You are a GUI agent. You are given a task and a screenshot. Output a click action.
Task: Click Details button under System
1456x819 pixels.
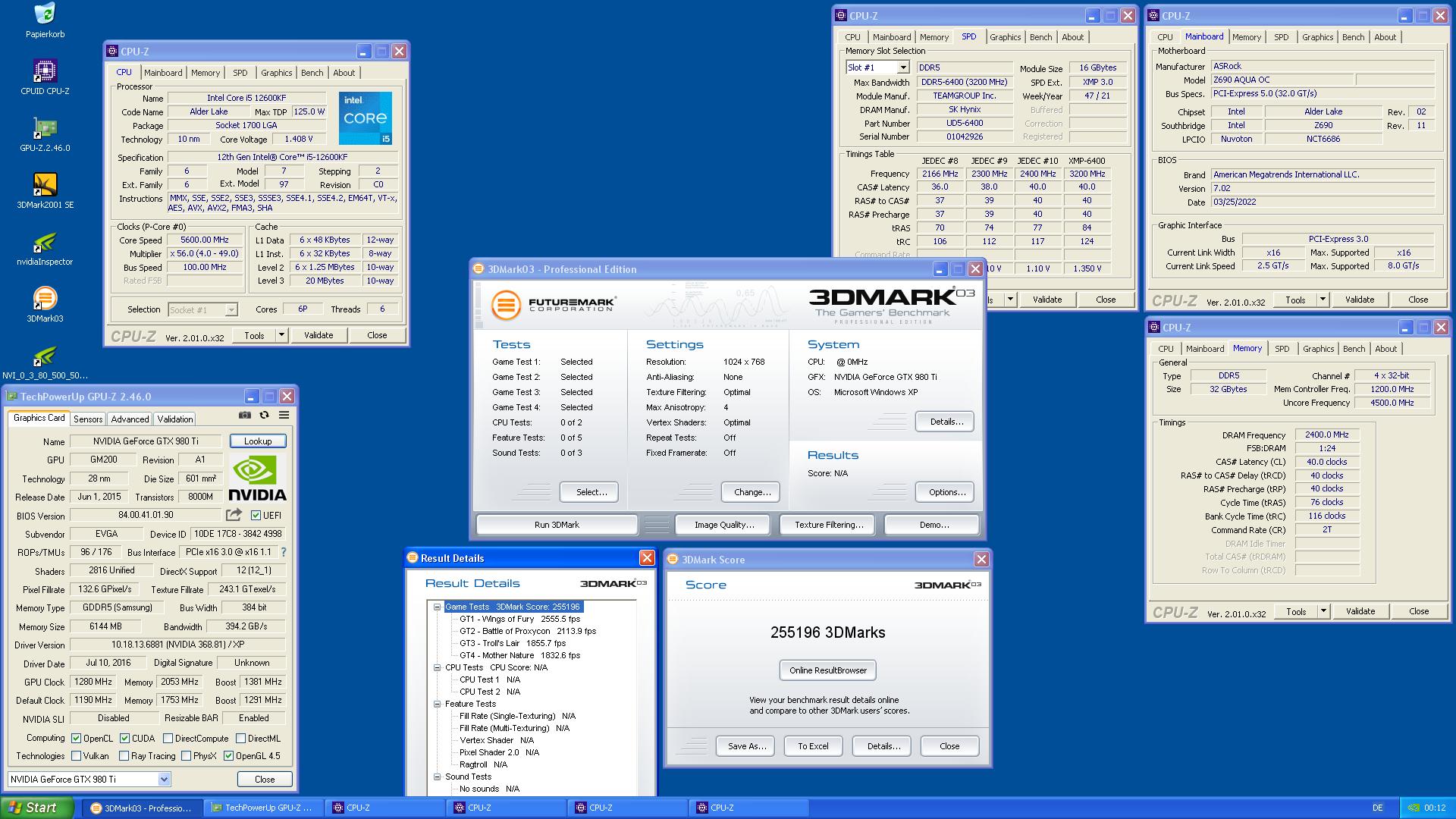[x=946, y=422]
